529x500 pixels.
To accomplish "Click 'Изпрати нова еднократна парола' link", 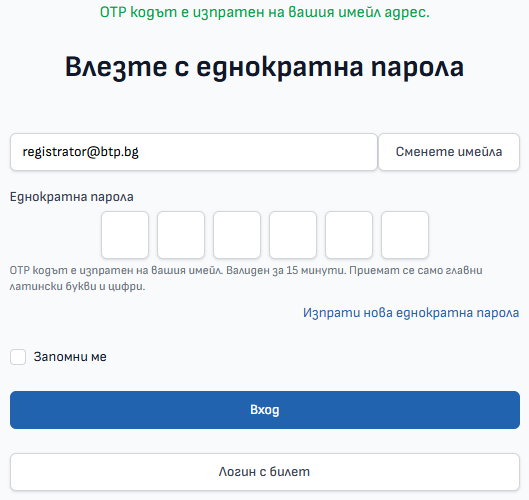I will (x=411, y=313).
